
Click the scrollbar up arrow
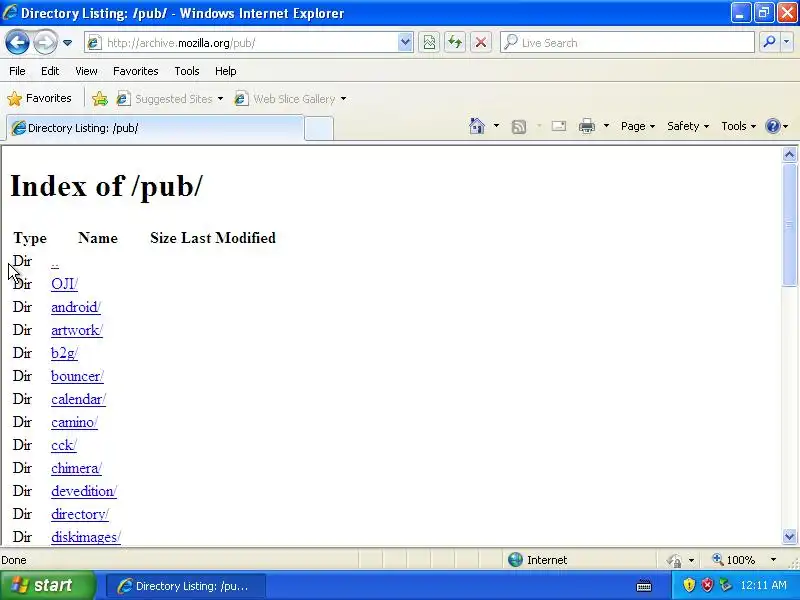coord(789,155)
